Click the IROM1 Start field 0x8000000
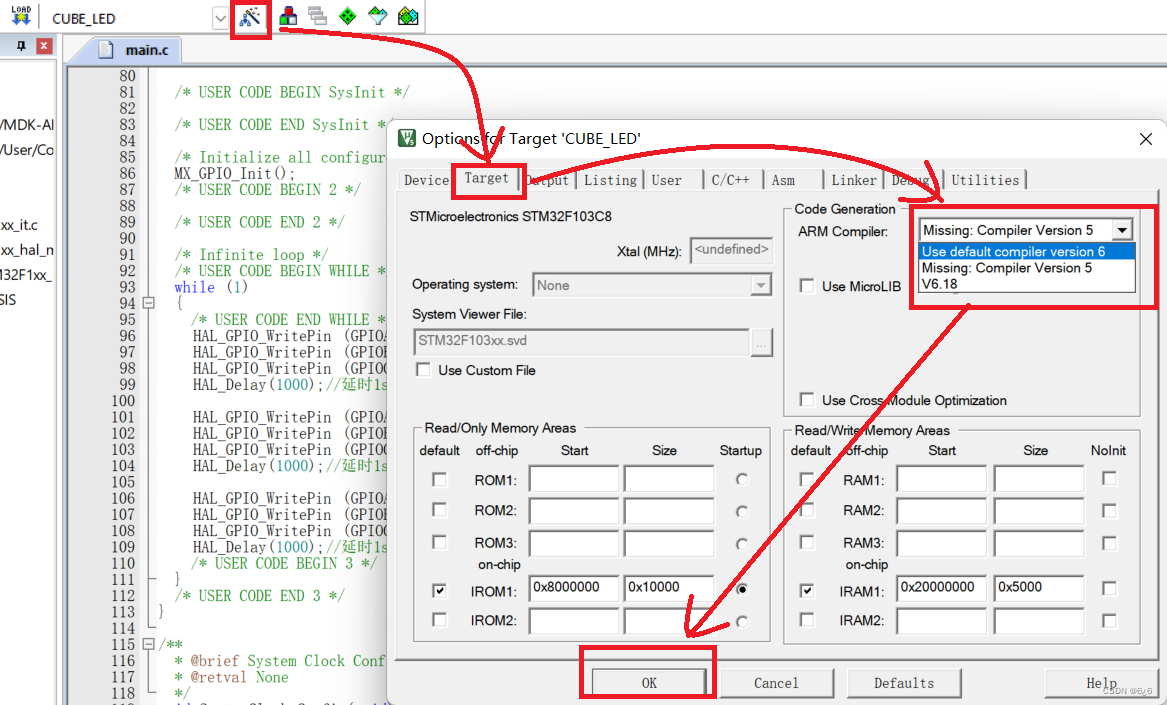 [574, 587]
